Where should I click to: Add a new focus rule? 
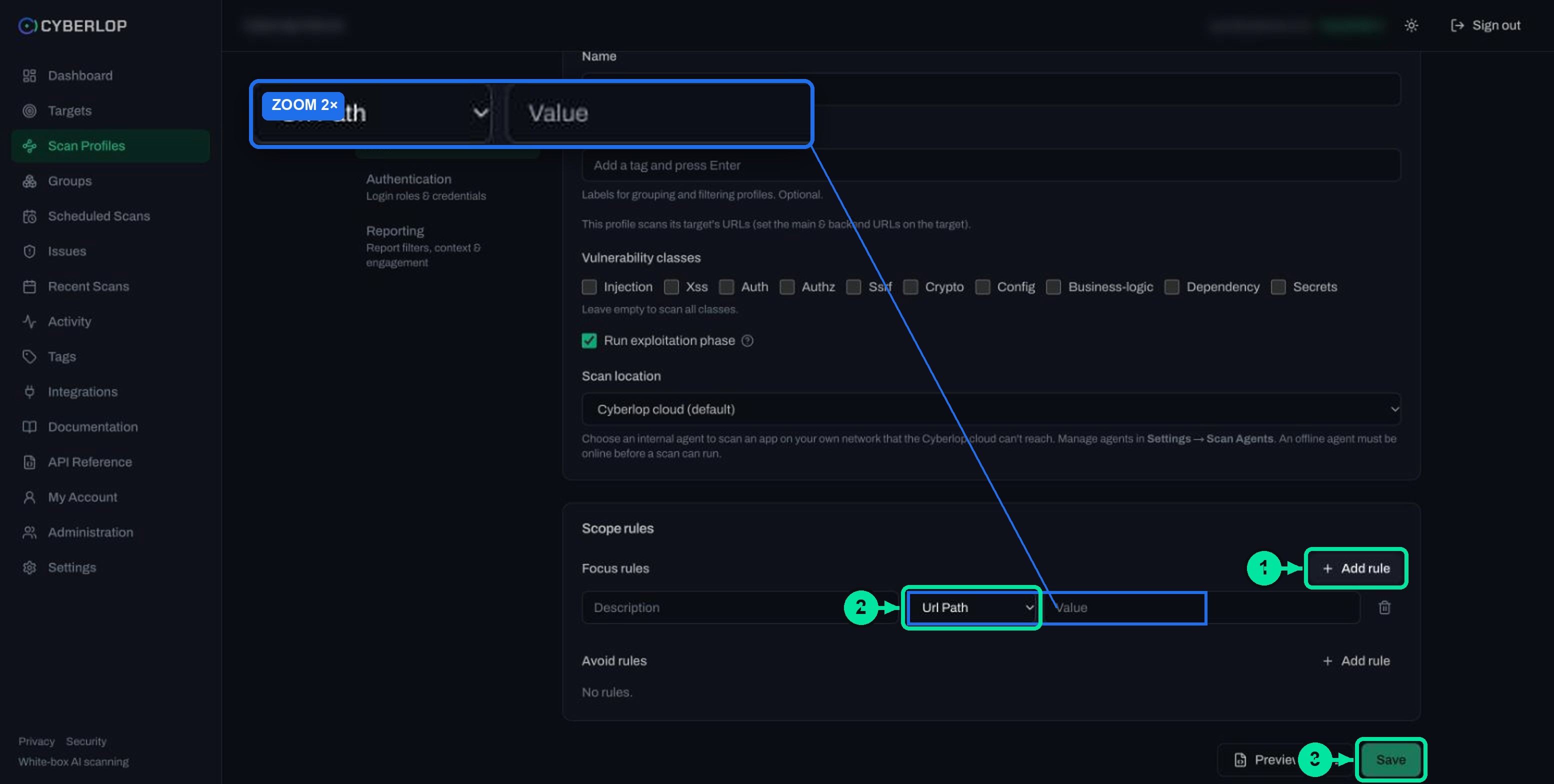[x=1355, y=568]
